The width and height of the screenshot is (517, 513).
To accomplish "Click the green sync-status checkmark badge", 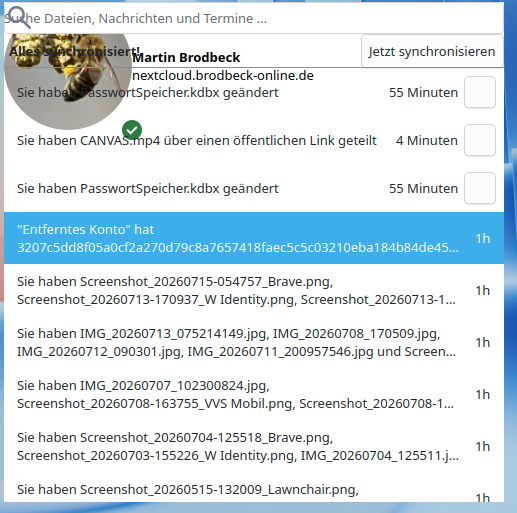I will point(132,130).
